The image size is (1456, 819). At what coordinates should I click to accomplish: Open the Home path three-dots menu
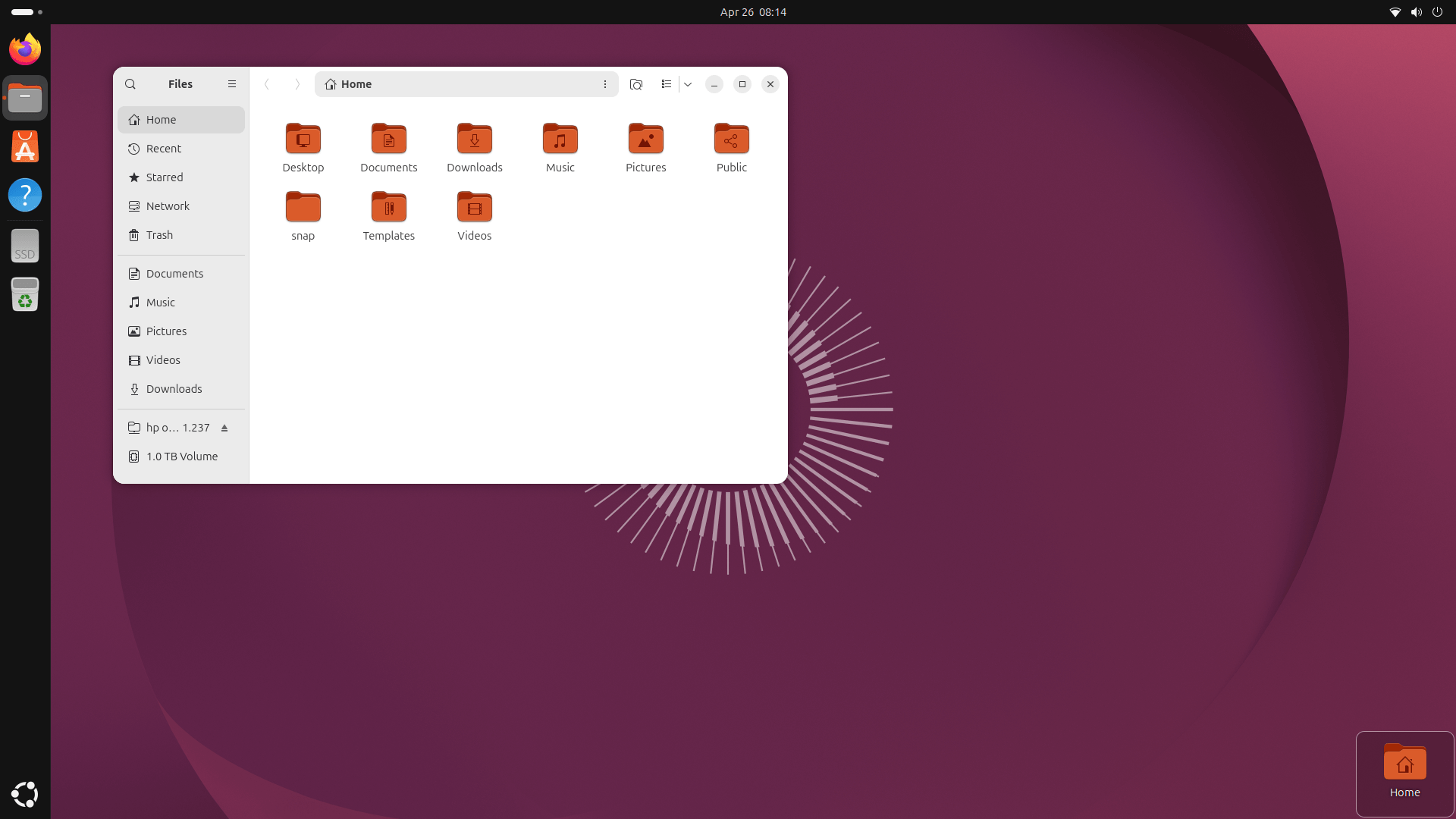(x=605, y=84)
